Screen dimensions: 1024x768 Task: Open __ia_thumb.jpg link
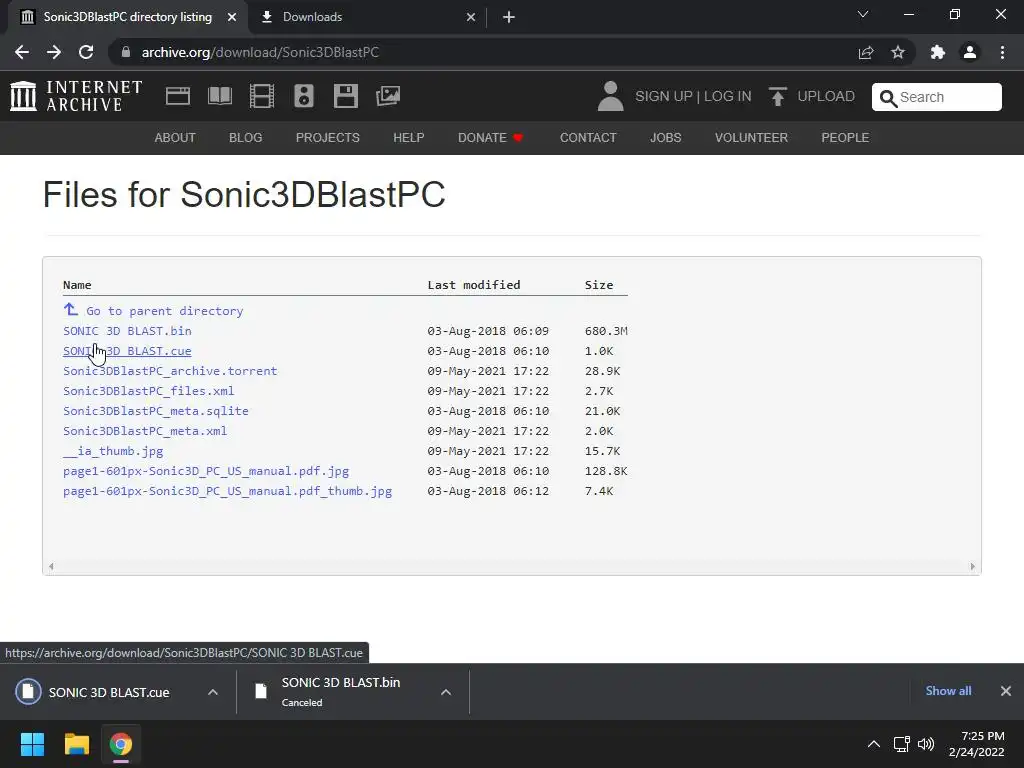[113, 451]
